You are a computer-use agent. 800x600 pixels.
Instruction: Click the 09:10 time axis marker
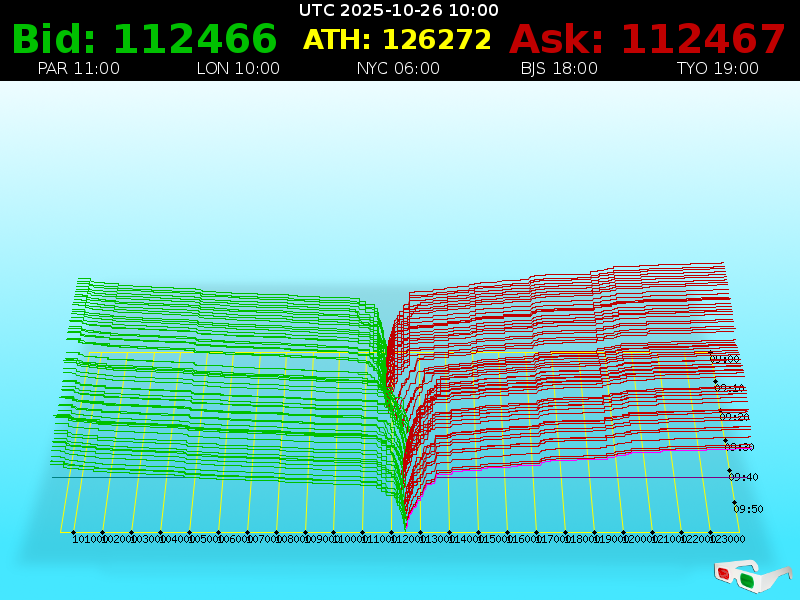730,387
